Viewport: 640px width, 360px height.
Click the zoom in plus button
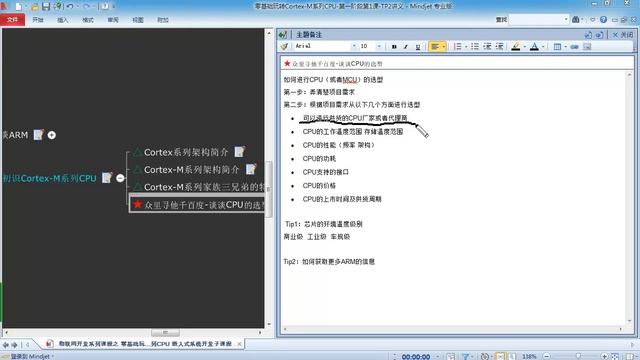click(x=604, y=356)
